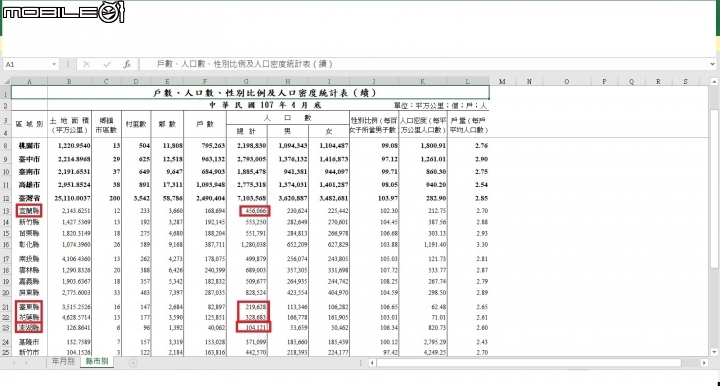
Task: Click the highlighted total cell 219,628
Action: coord(253,307)
